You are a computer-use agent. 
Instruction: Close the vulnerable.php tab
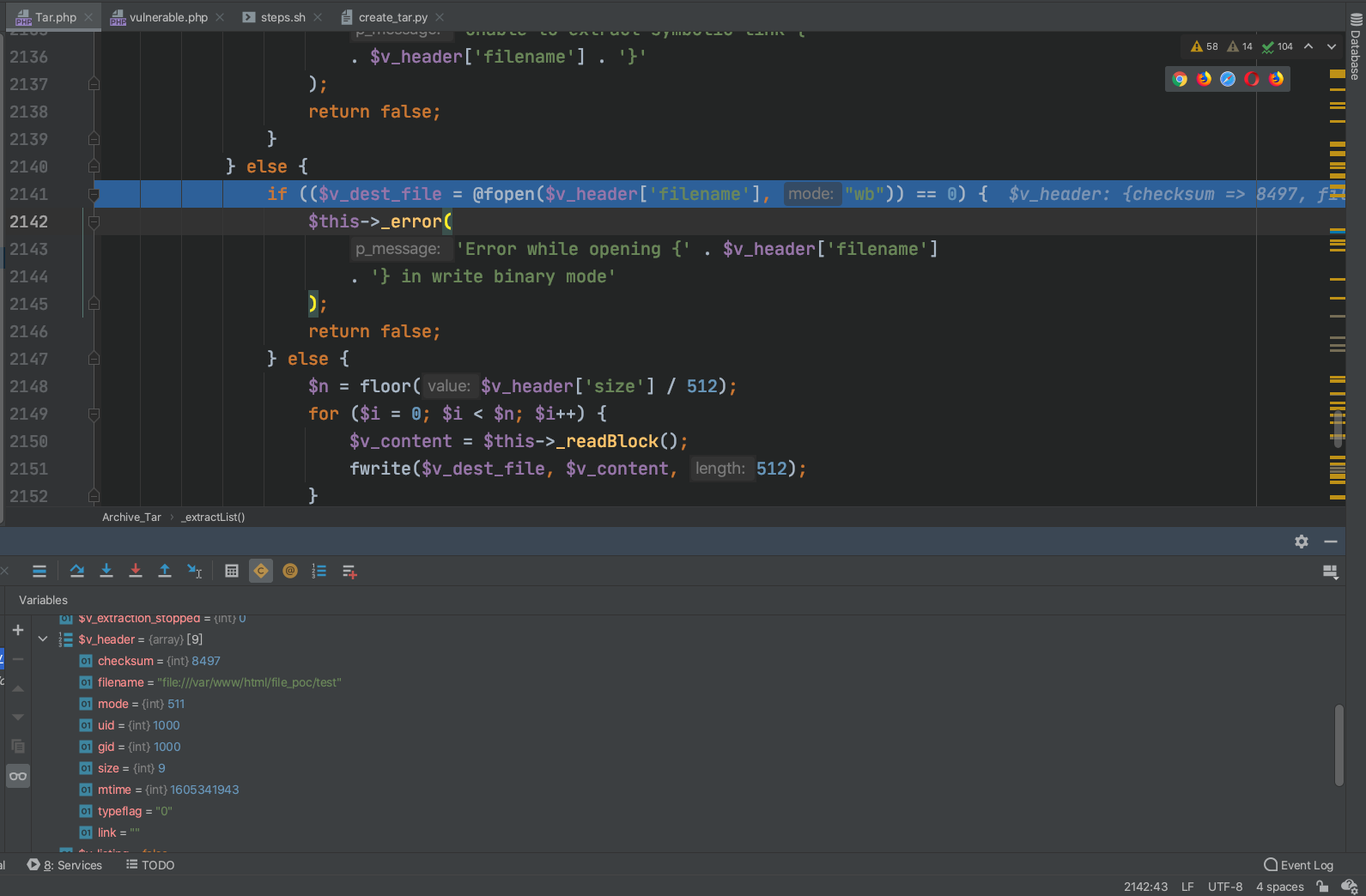(221, 17)
